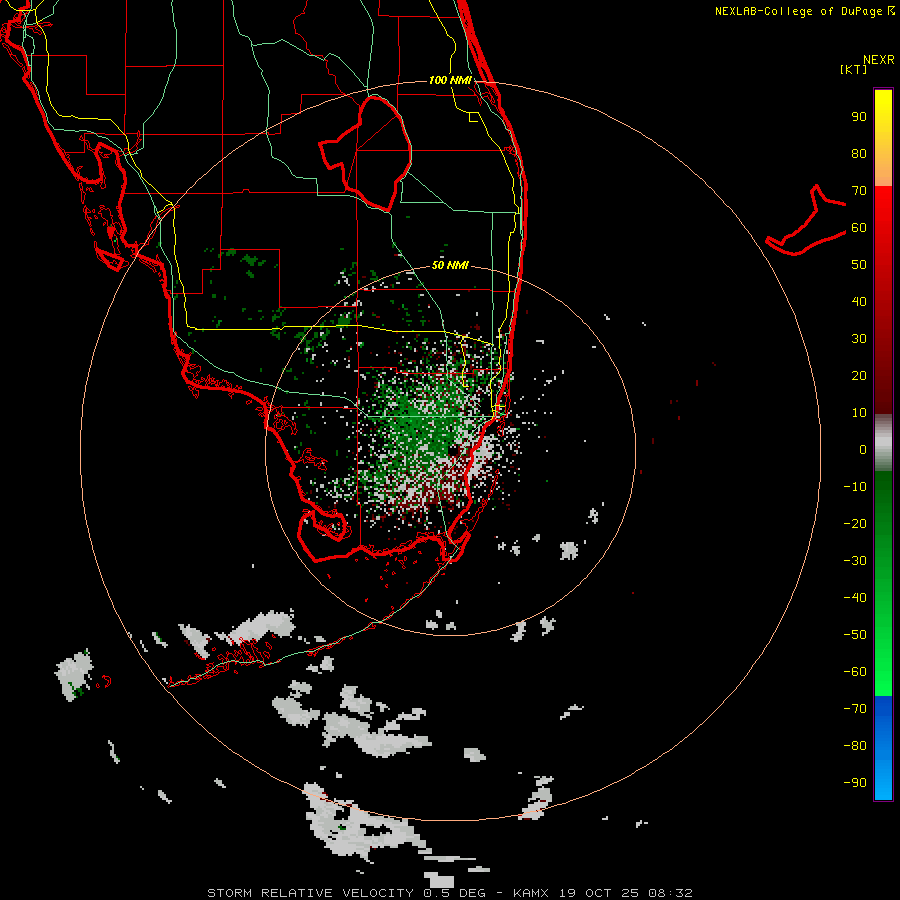
Task: Click the 100 NMI range ring label
Action: [x=450, y=80]
